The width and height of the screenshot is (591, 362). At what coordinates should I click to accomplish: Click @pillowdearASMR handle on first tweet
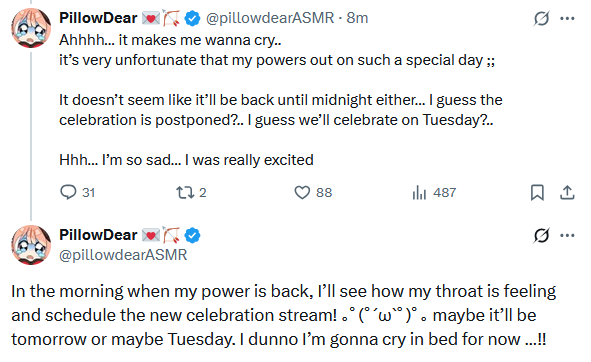pyautogui.click(x=270, y=18)
